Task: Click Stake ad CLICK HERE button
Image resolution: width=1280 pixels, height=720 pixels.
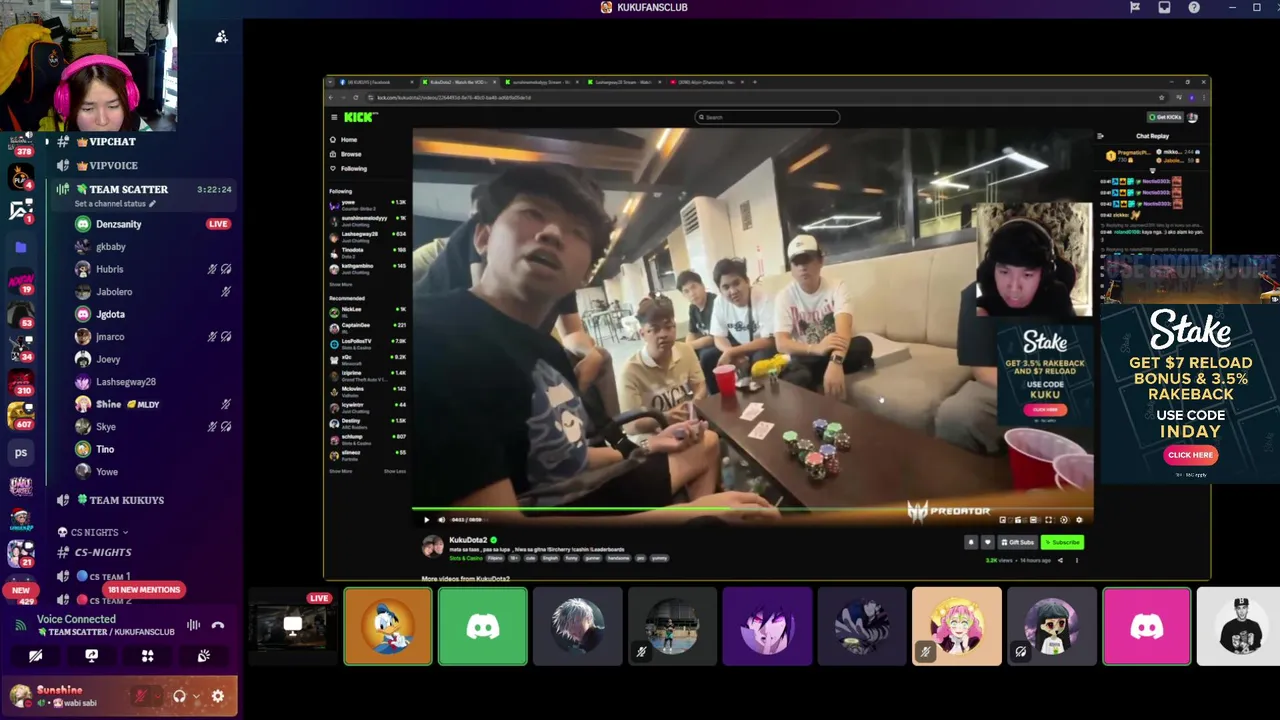Action: pyautogui.click(x=1190, y=455)
